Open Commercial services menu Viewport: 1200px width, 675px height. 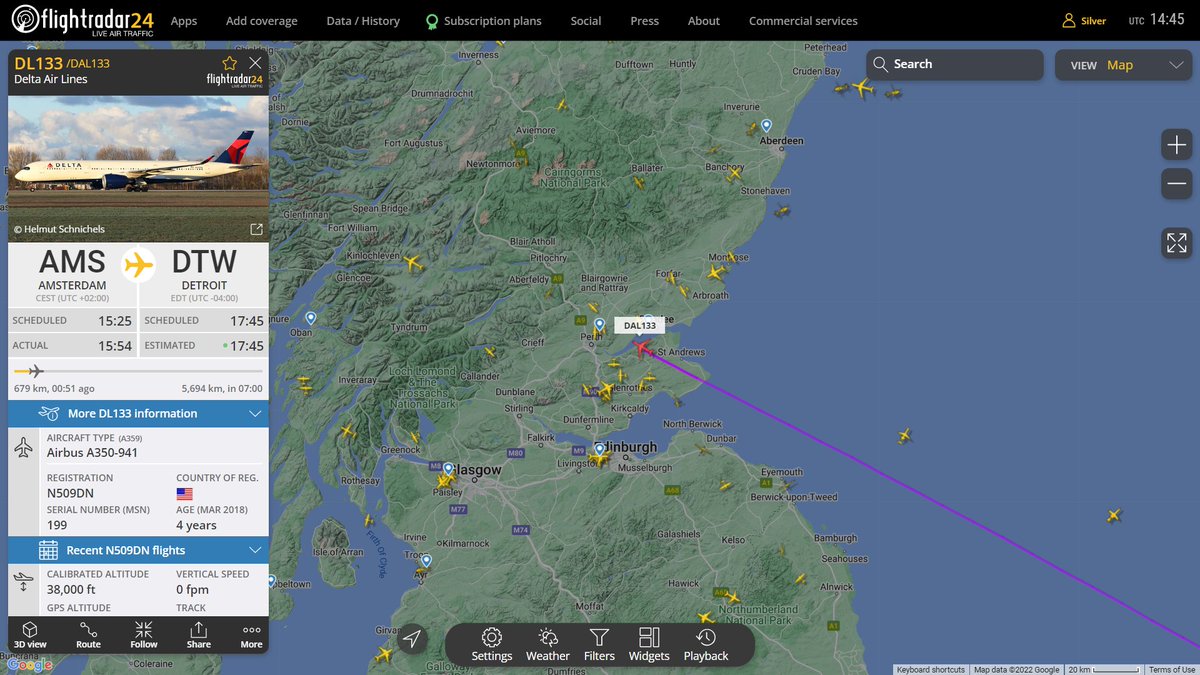(x=803, y=21)
